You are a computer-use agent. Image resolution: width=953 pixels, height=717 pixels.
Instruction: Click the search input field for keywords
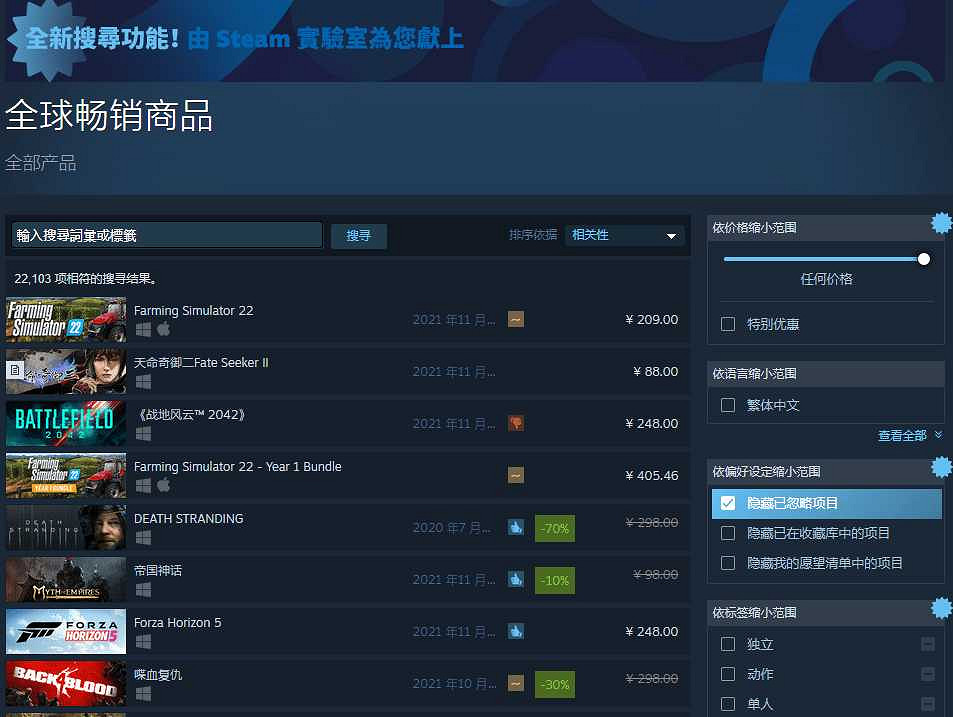pos(166,234)
